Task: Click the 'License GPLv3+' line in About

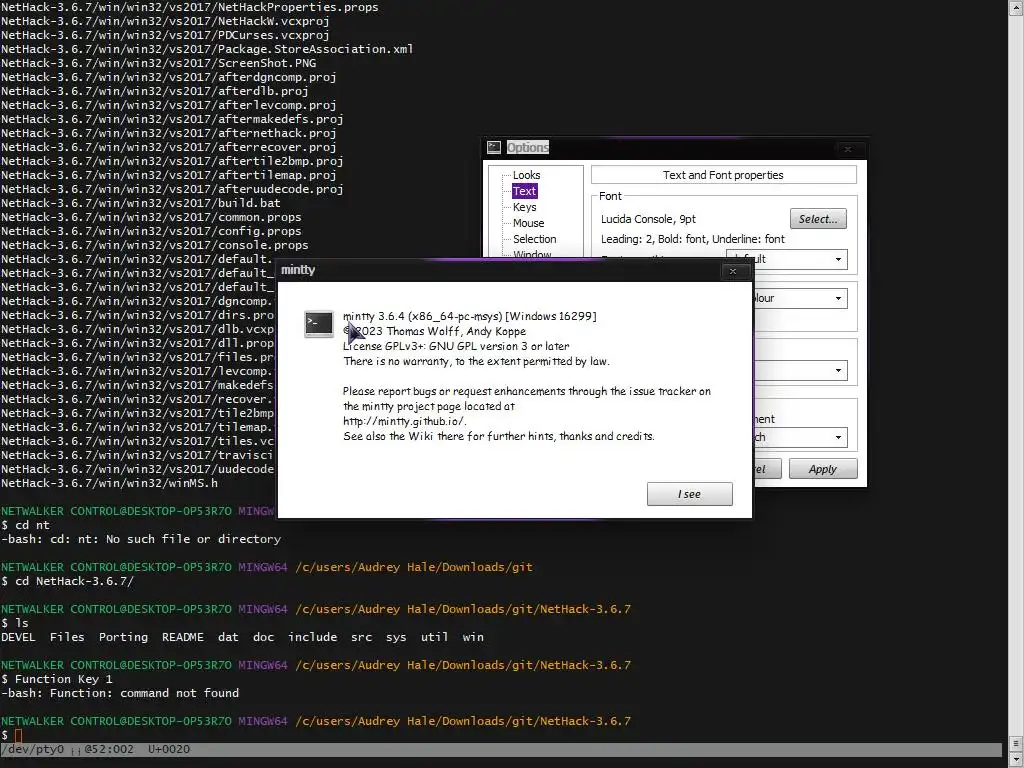Action: [456, 346]
